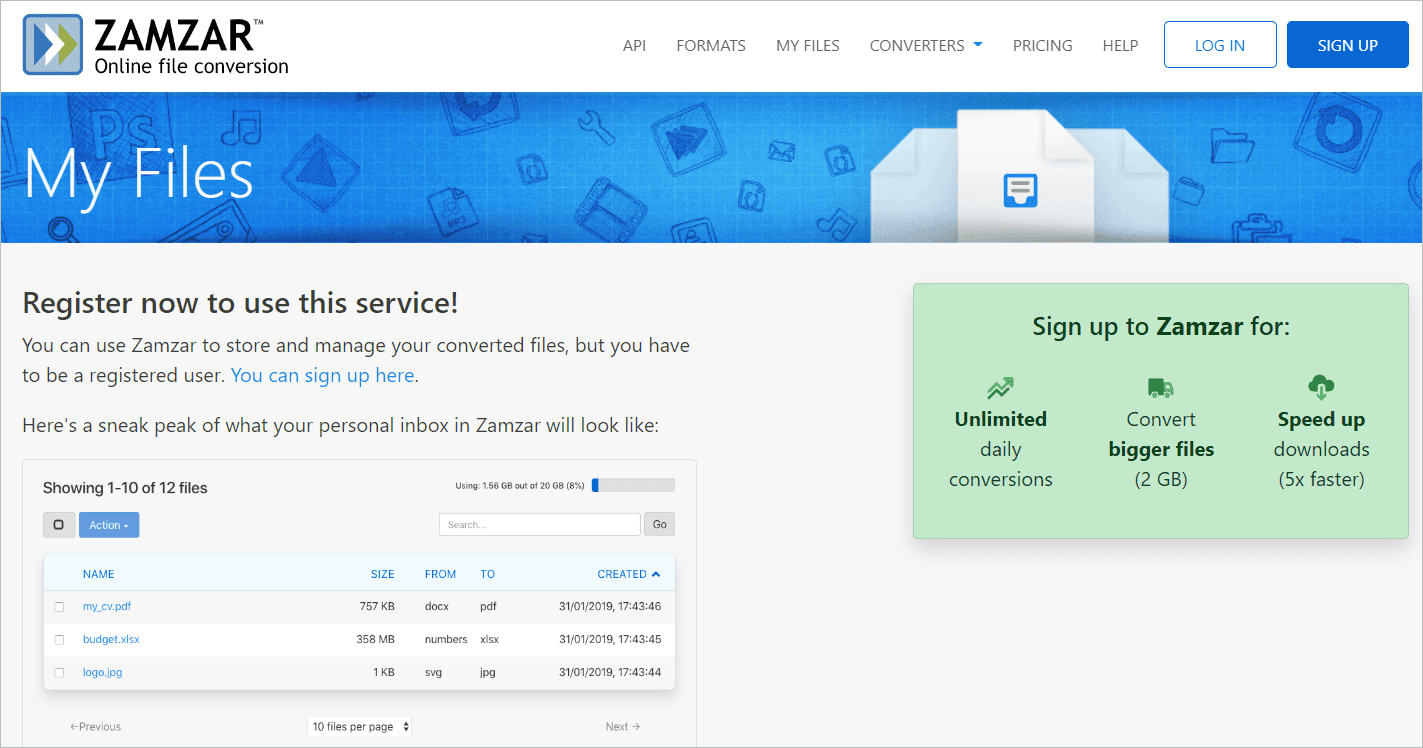Click the 'Showing 1-10 of 12 files' text
Image resolution: width=1423 pixels, height=748 pixels.
125,488
